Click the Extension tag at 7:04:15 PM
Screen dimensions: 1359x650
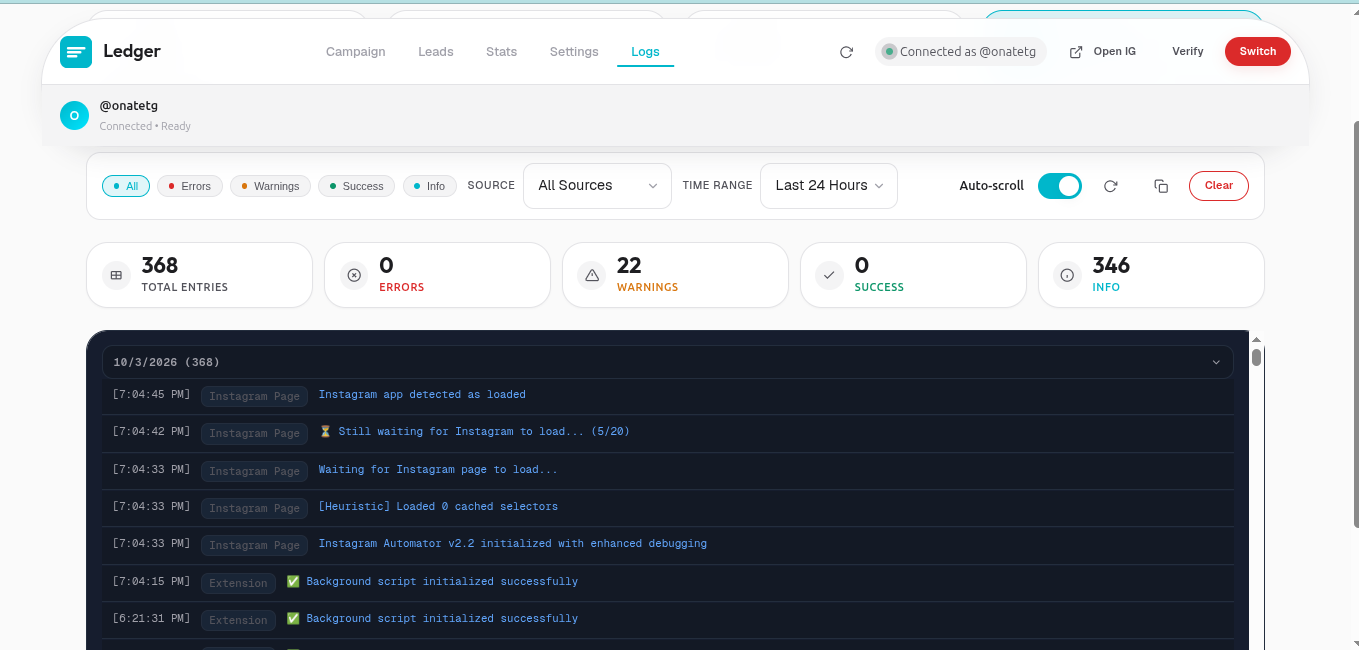(238, 584)
